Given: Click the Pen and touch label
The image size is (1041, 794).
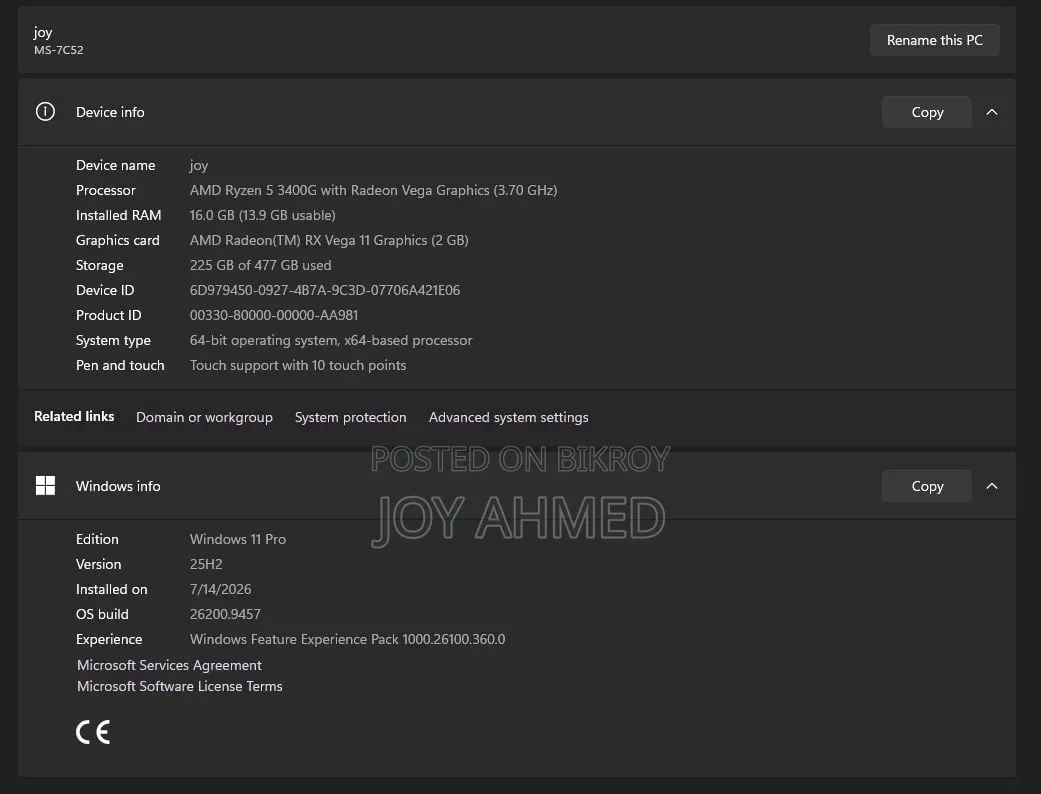Looking at the screenshot, I should click(x=120, y=365).
